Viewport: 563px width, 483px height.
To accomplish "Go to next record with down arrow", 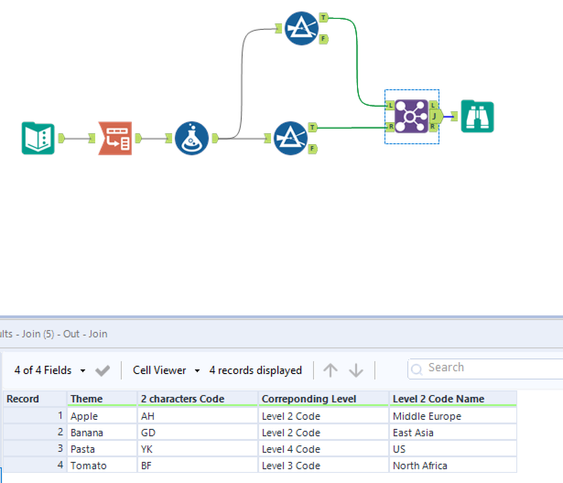I will click(x=356, y=370).
